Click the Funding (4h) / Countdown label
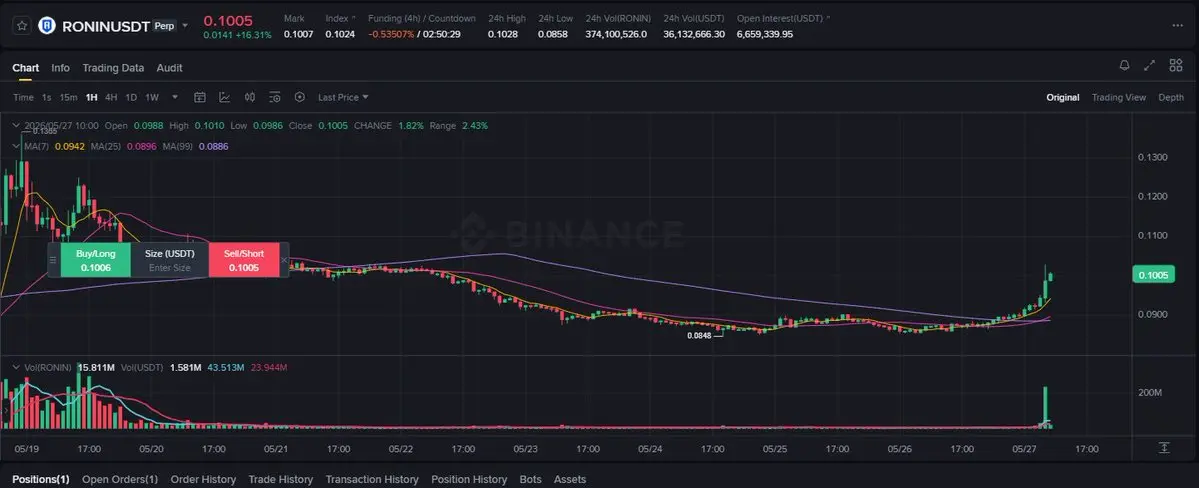1199x488 pixels. [421, 18]
